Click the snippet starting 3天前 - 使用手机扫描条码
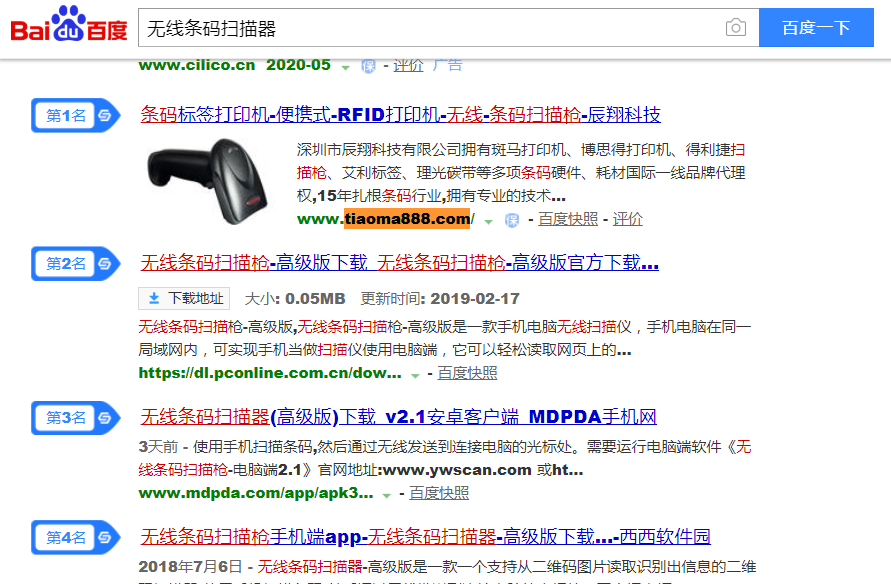Screen dimensions: 891x584 [444, 458]
